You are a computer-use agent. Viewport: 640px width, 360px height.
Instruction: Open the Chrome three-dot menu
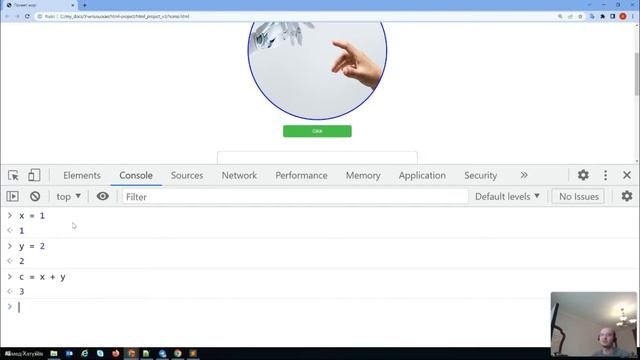pyautogui.click(x=633, y=16)
